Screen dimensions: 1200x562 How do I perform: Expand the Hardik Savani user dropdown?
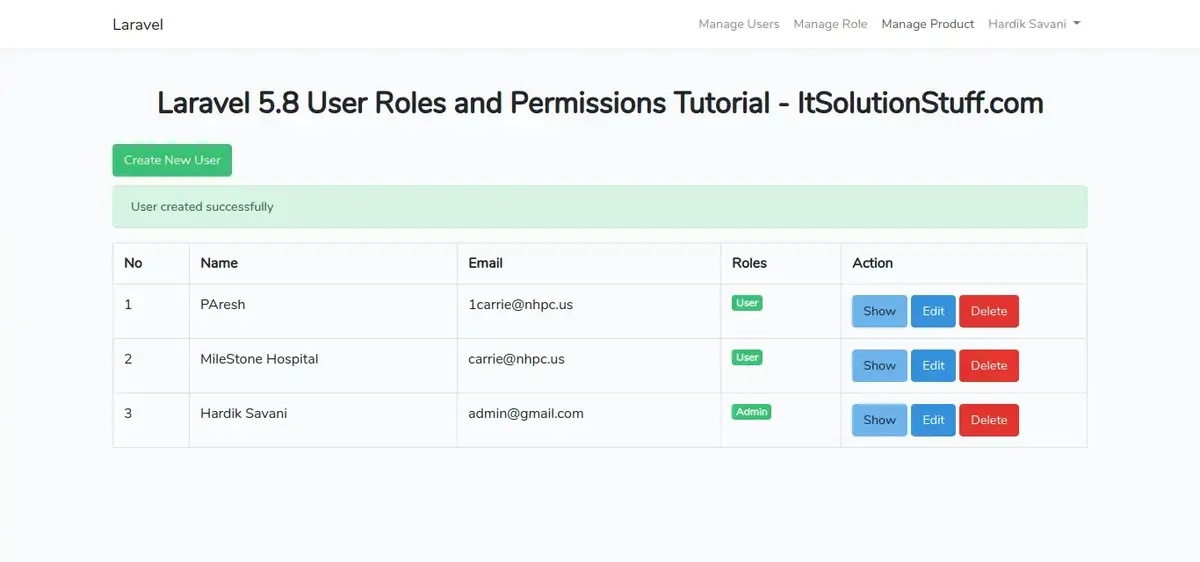coord(1033,24)
